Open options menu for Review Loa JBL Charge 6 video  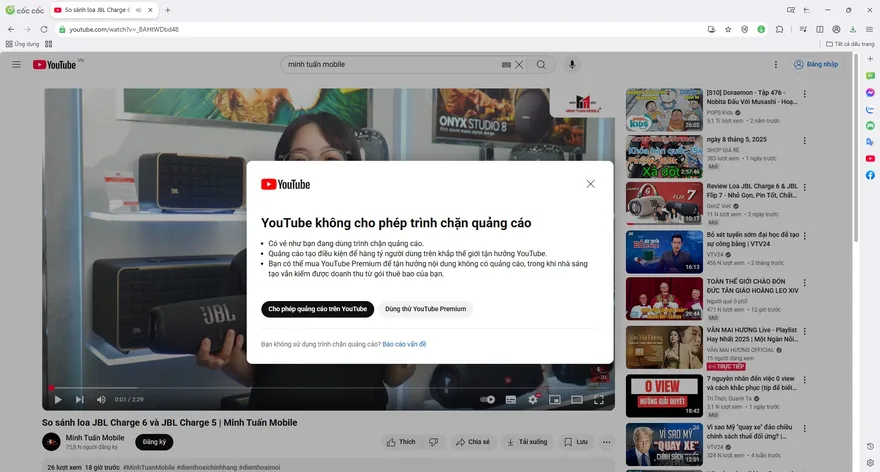click(x=804, y=187)
